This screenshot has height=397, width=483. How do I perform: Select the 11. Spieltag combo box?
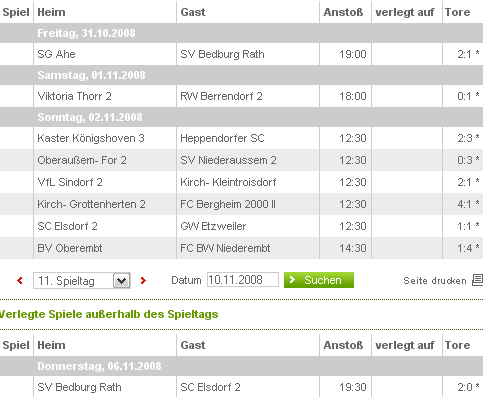(82, 281)
